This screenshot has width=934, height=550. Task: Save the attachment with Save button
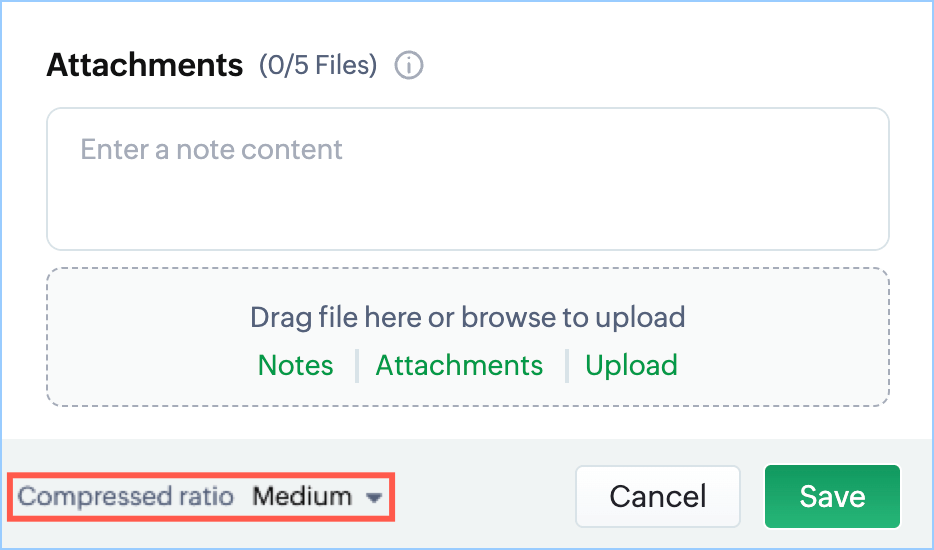click(x=832, y=496)
